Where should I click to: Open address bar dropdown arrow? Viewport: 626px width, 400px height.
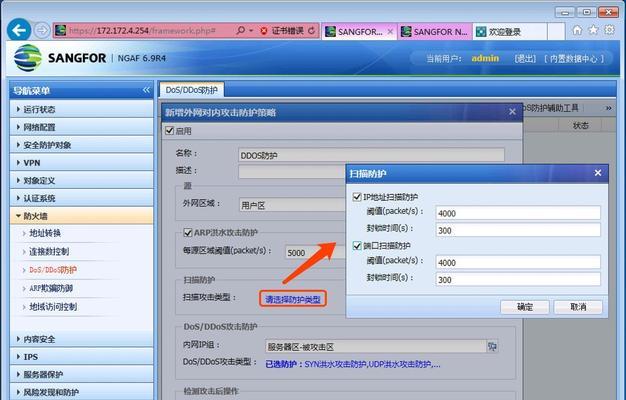click(x=251, y=31)
